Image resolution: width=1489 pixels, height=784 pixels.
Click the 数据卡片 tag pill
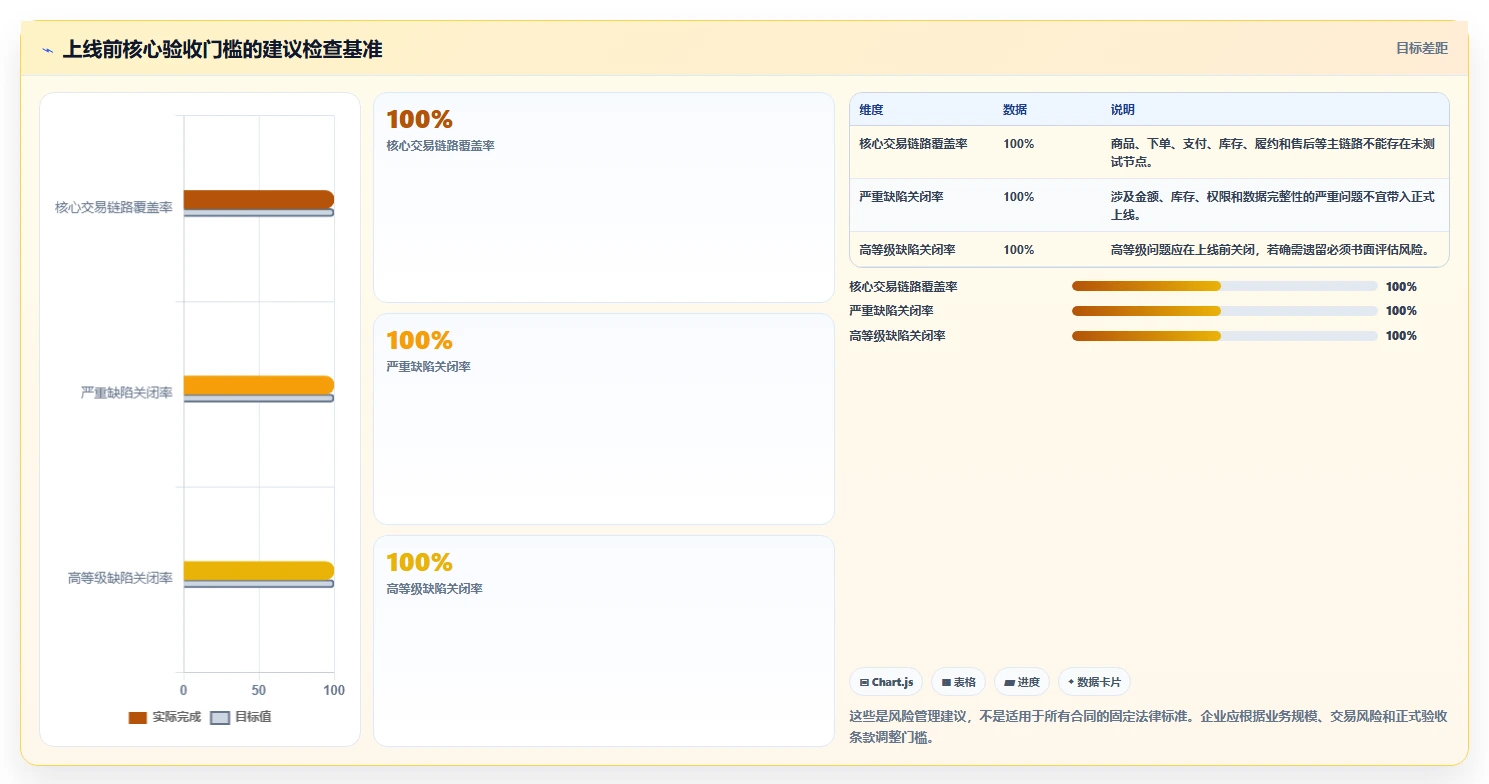pos(1094,682)
